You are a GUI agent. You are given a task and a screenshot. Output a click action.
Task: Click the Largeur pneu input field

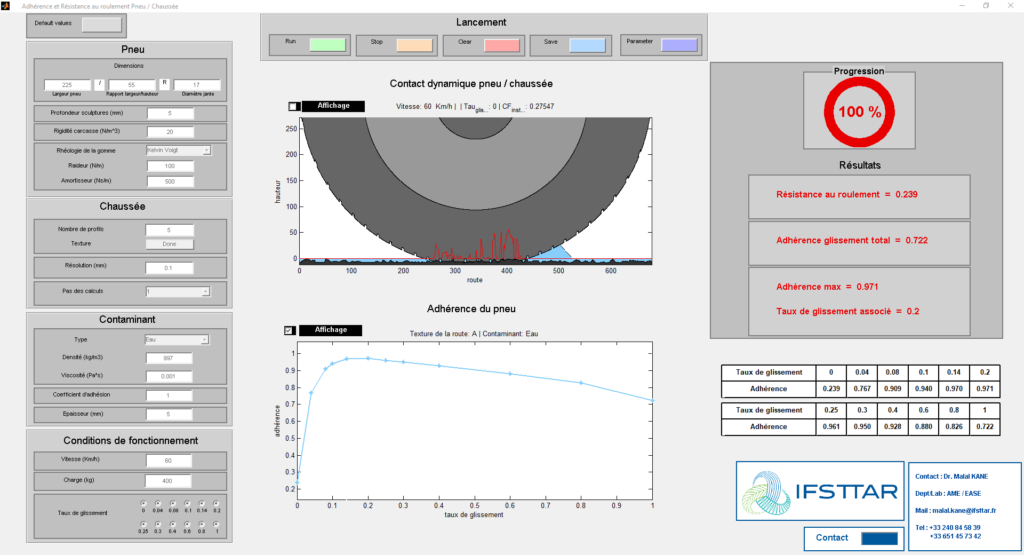(67, 85)
